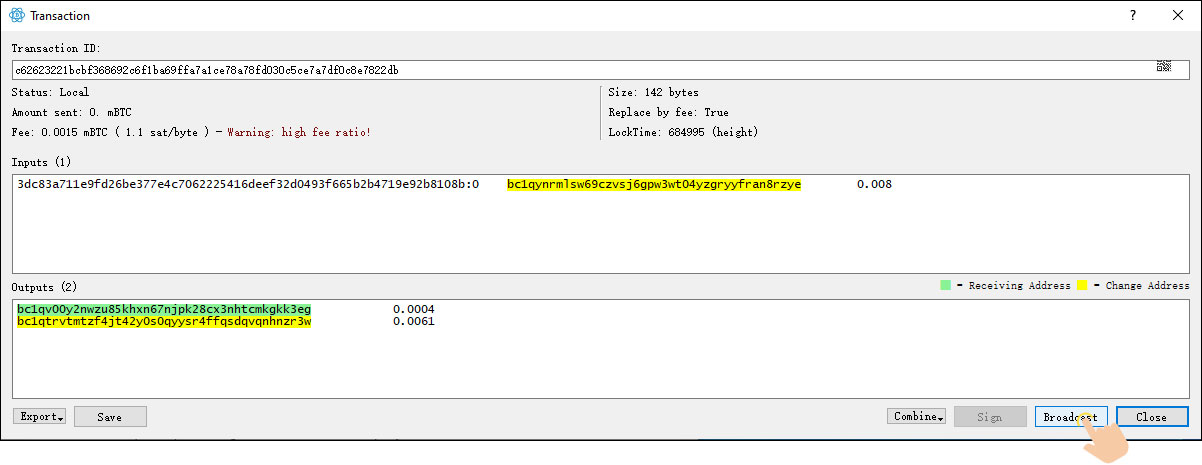Close the window with the title bar X
1202x465 pixels.
(1178, 16)
